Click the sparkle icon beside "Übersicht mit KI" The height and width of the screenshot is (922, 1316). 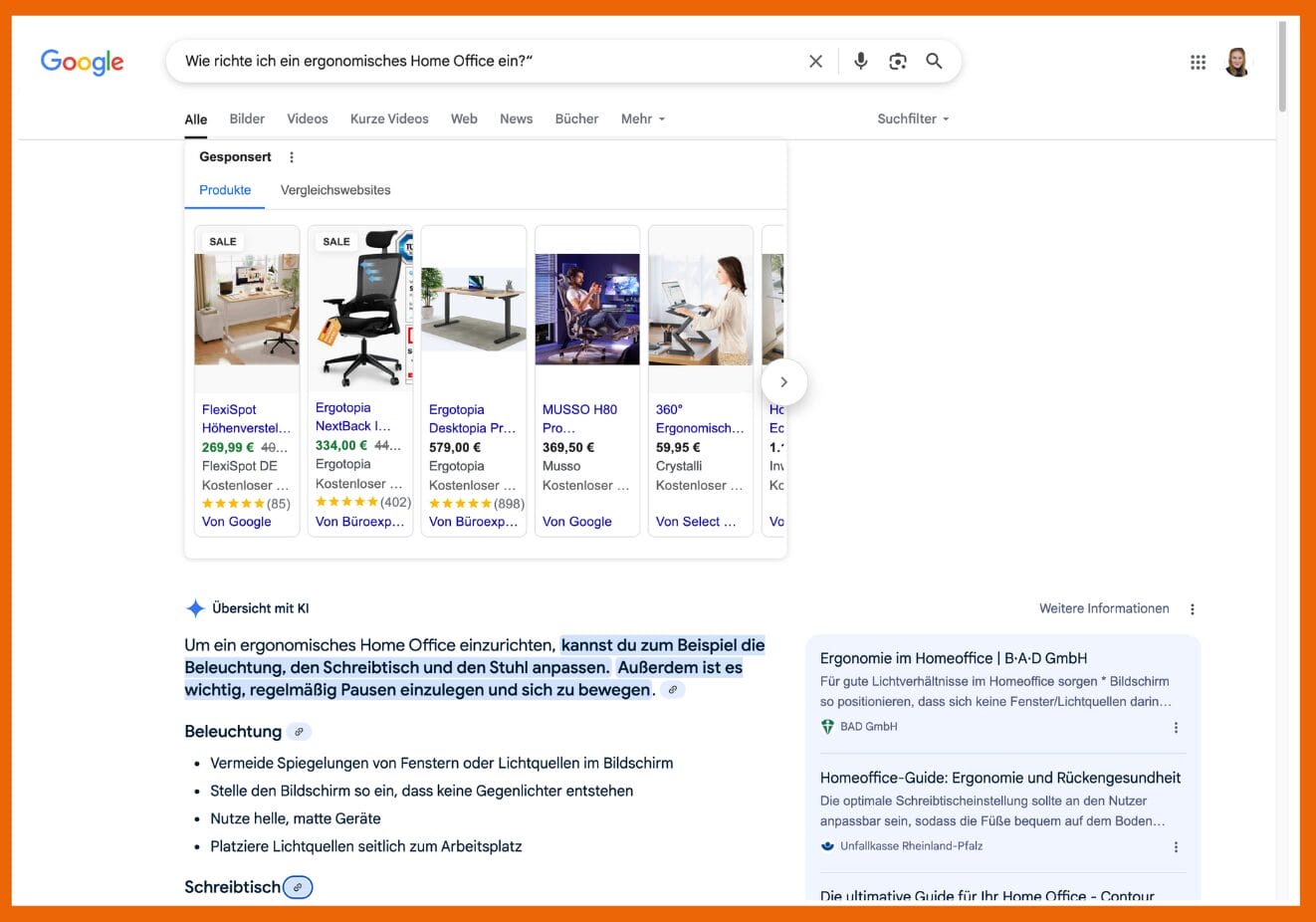click(195, 607)
